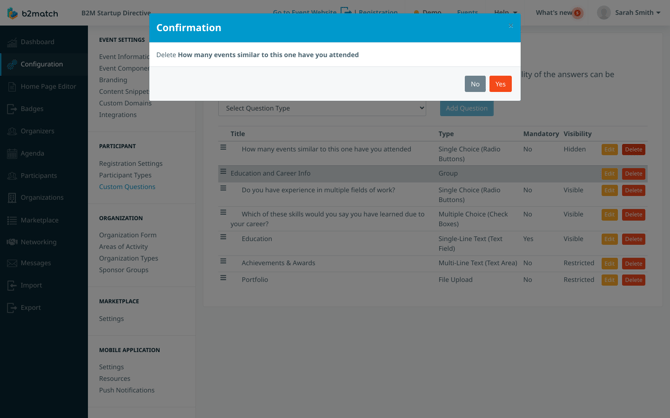Close the Confirmation dialog with X
Image resolution: width=670 pixels, height=418 pixels.
[510, 27]
